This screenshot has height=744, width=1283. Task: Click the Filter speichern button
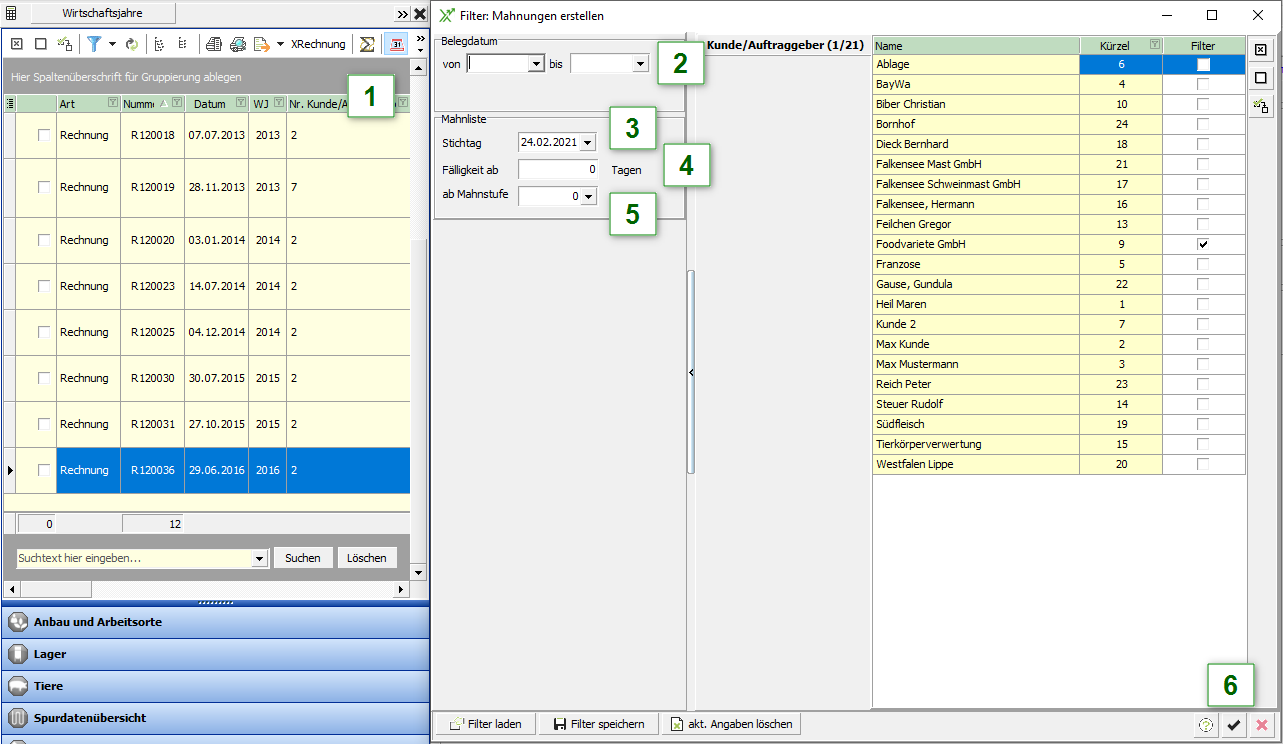(599, 724)
